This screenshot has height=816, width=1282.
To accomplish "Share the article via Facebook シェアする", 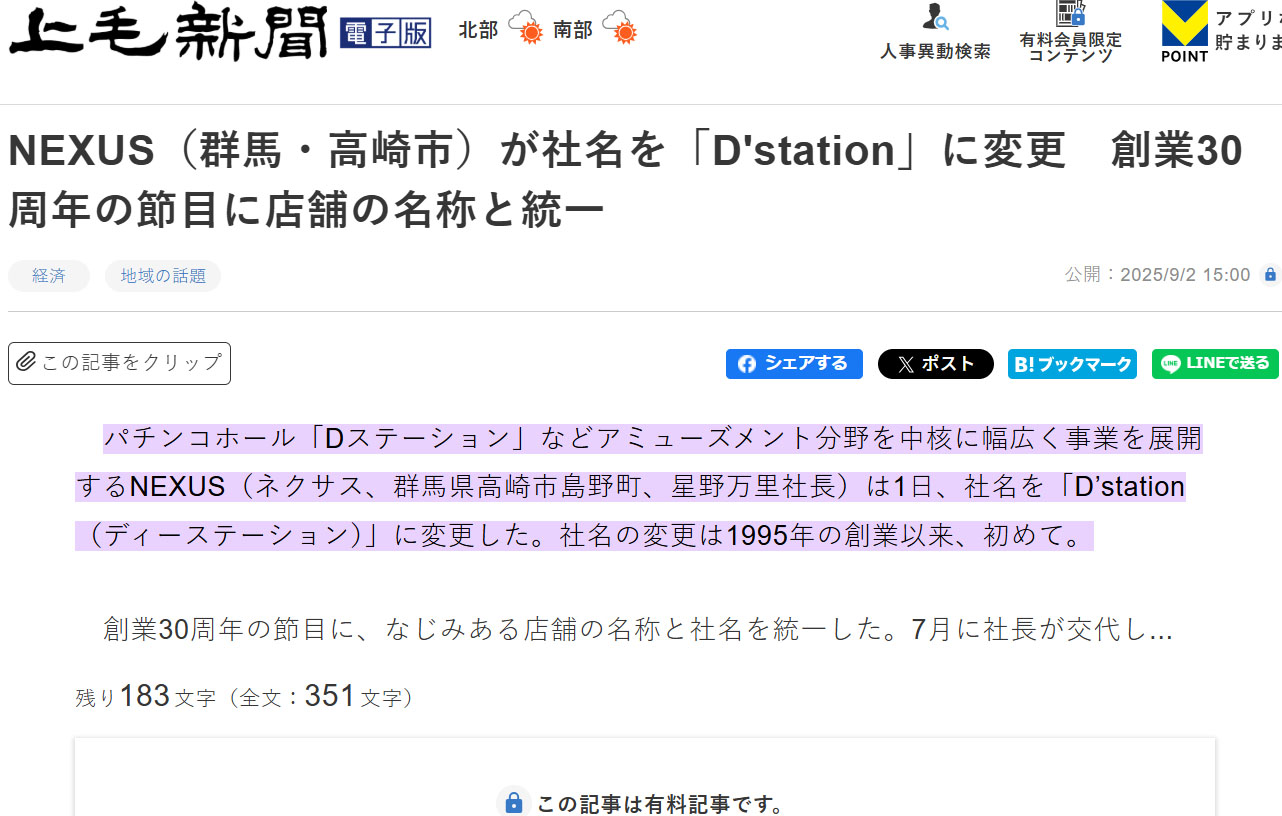I will (x=794, y=364).
